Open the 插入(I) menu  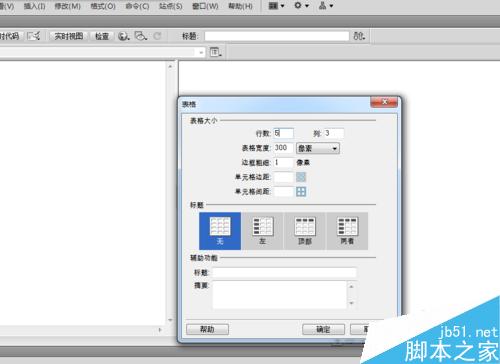(x=34, y=6)
